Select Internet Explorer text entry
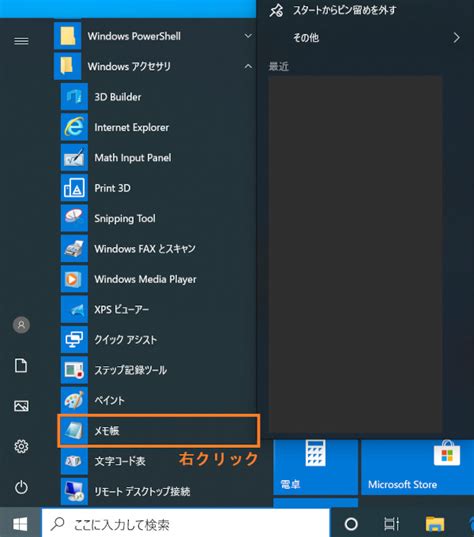Image resolution: width=474 pixels, height=537 pixels. tap(132, 127)
